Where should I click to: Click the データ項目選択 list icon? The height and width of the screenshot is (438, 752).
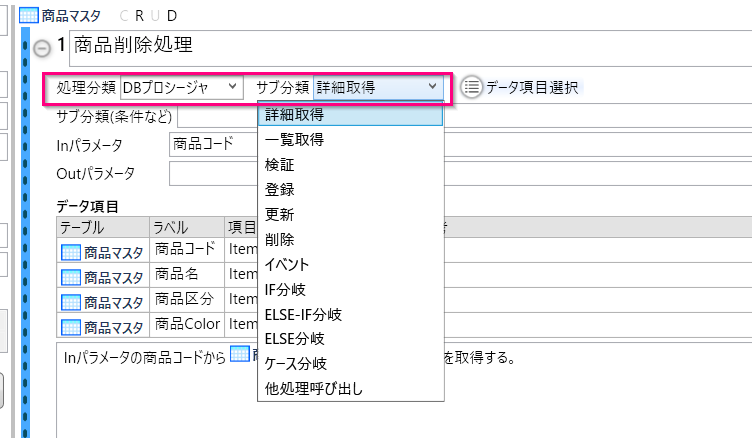coord(471,87)
